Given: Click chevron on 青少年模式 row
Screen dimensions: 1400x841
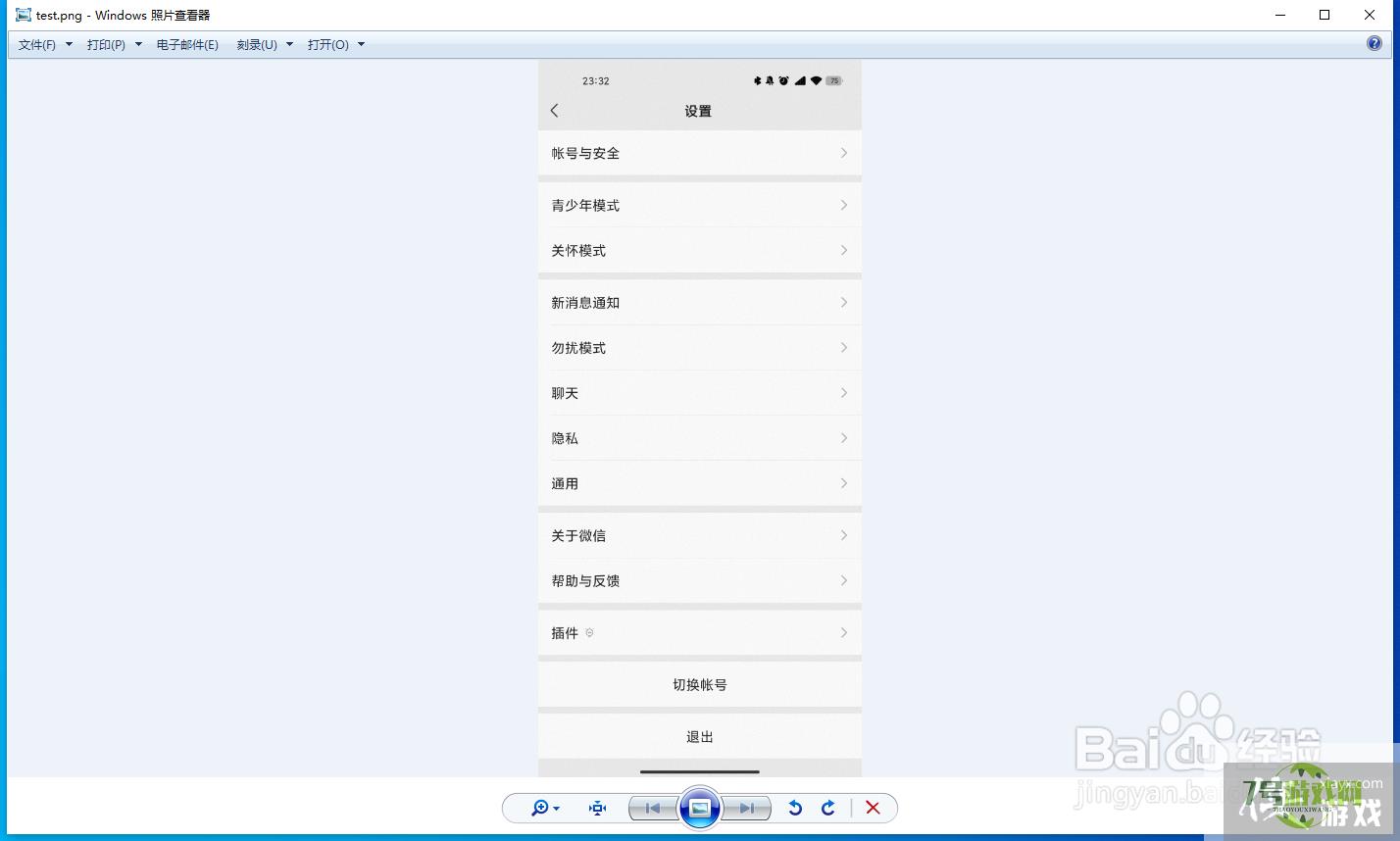Looking at the screenshot, I should pos(843,205).
